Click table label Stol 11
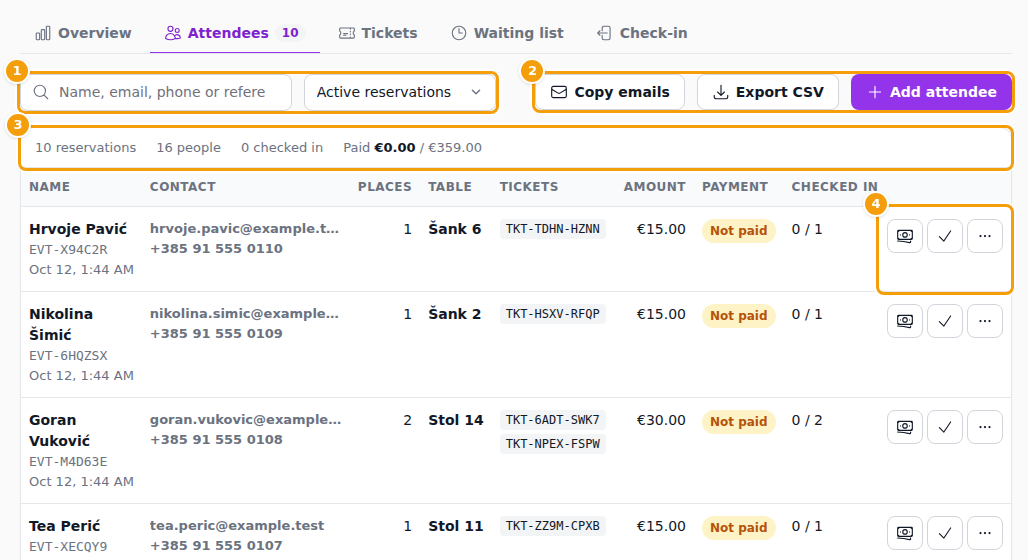 tap(456, 526)
